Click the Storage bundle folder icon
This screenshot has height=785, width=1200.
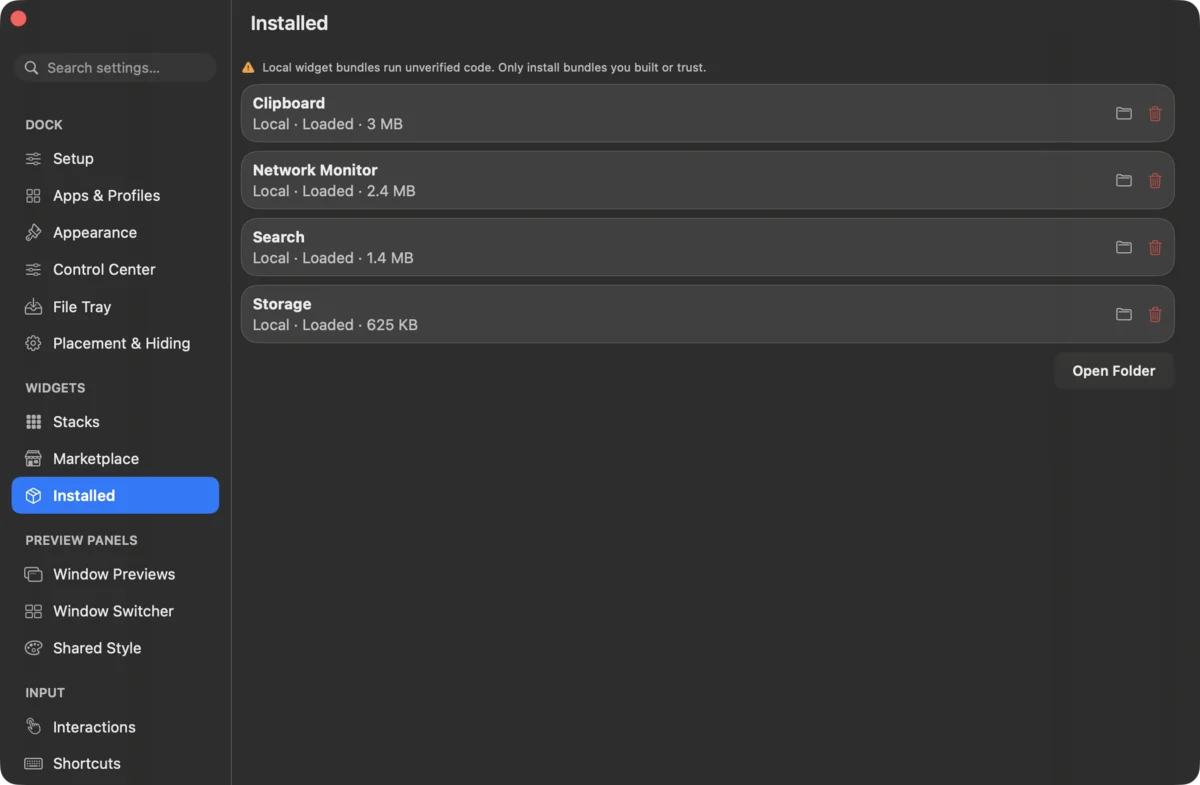[1124, 314]
